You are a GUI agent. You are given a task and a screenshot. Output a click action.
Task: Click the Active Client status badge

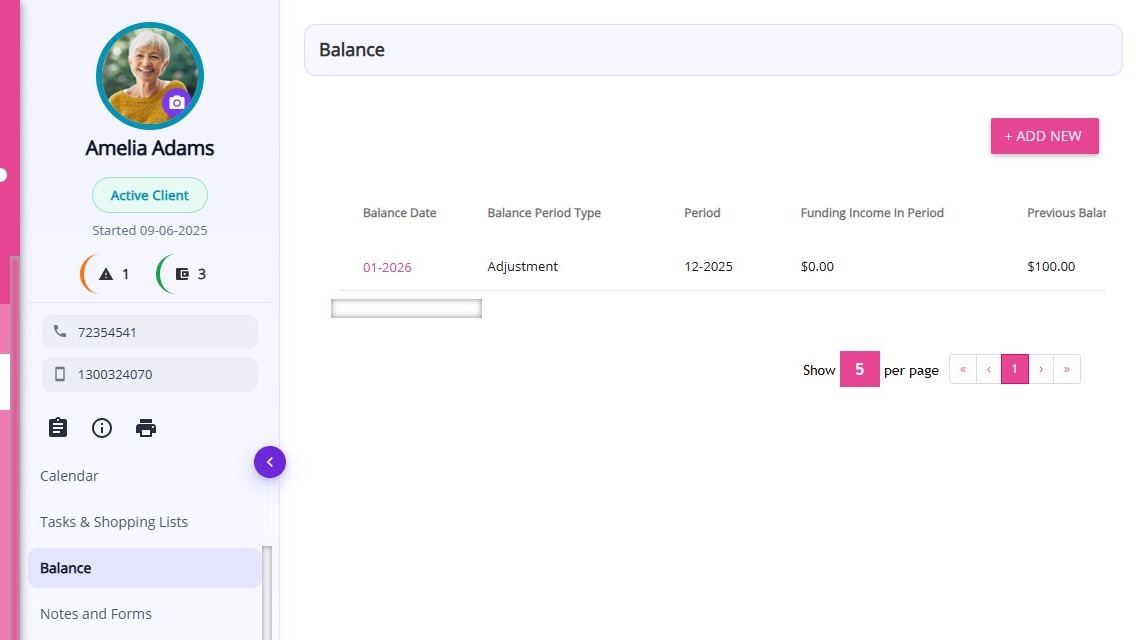click(x=150, y=195)
